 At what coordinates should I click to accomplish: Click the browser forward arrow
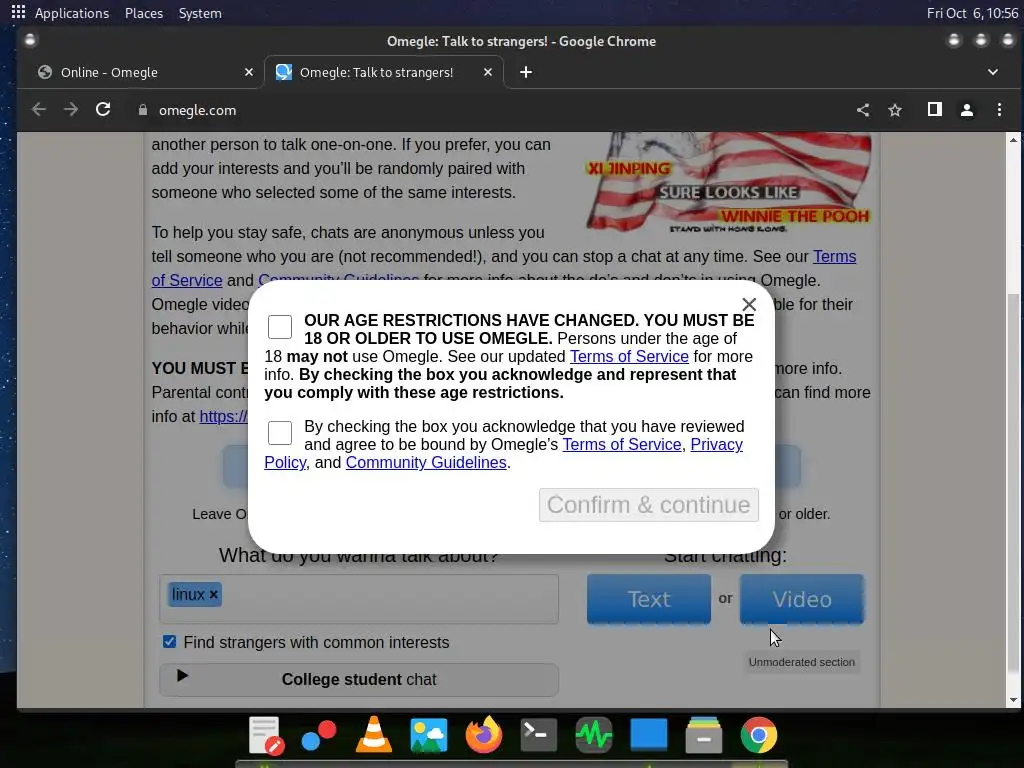tap(71, 110)
